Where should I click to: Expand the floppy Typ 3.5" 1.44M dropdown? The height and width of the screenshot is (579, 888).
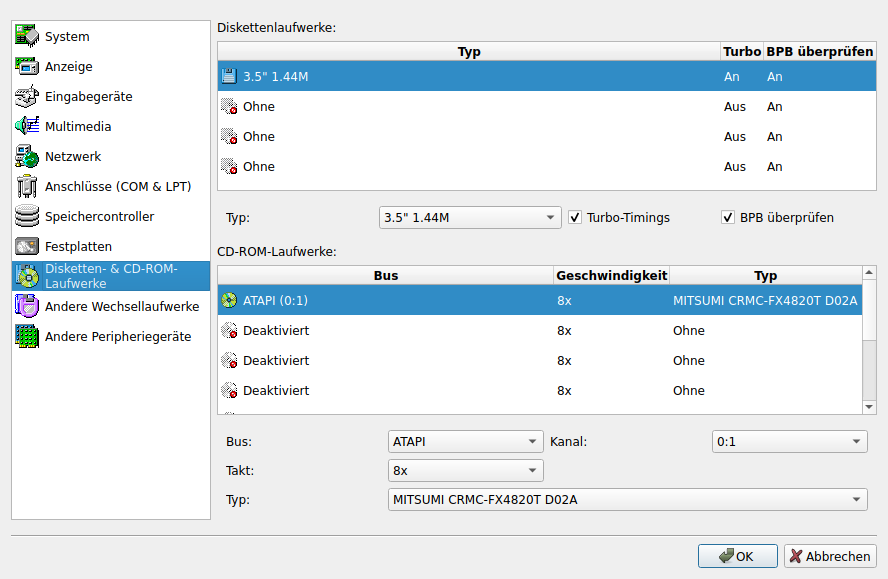[x=470, y=217]
